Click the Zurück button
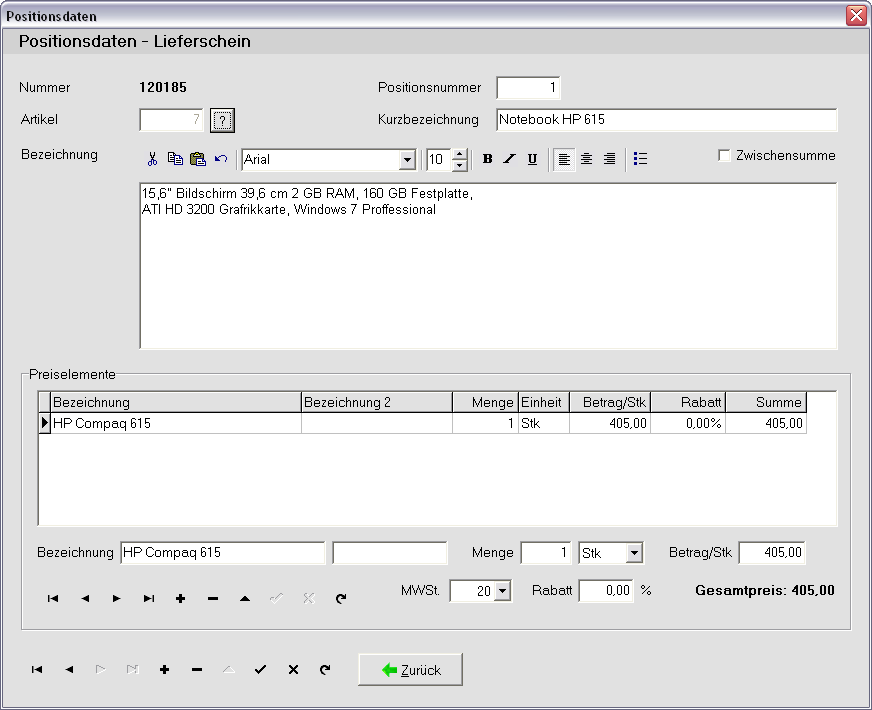Image resolution: width=872 pixels, height=710 pixels. coord(410,670)
